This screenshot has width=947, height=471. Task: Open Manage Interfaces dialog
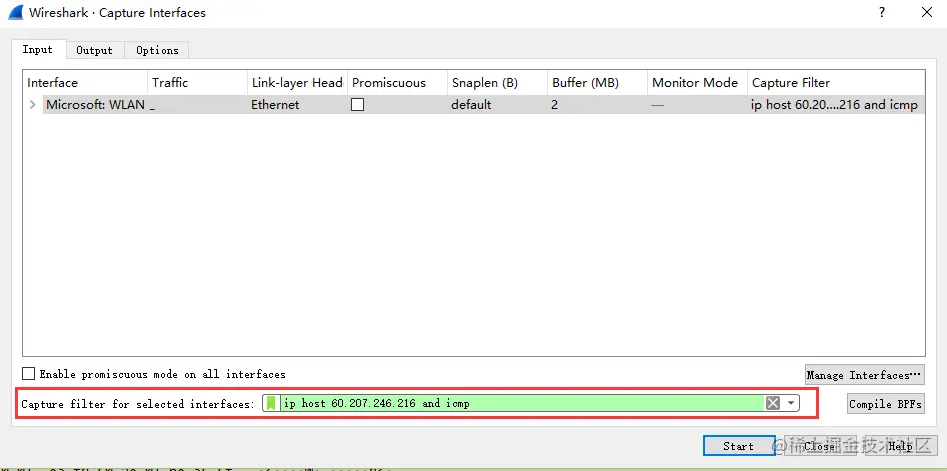click(x=864, y=375)
